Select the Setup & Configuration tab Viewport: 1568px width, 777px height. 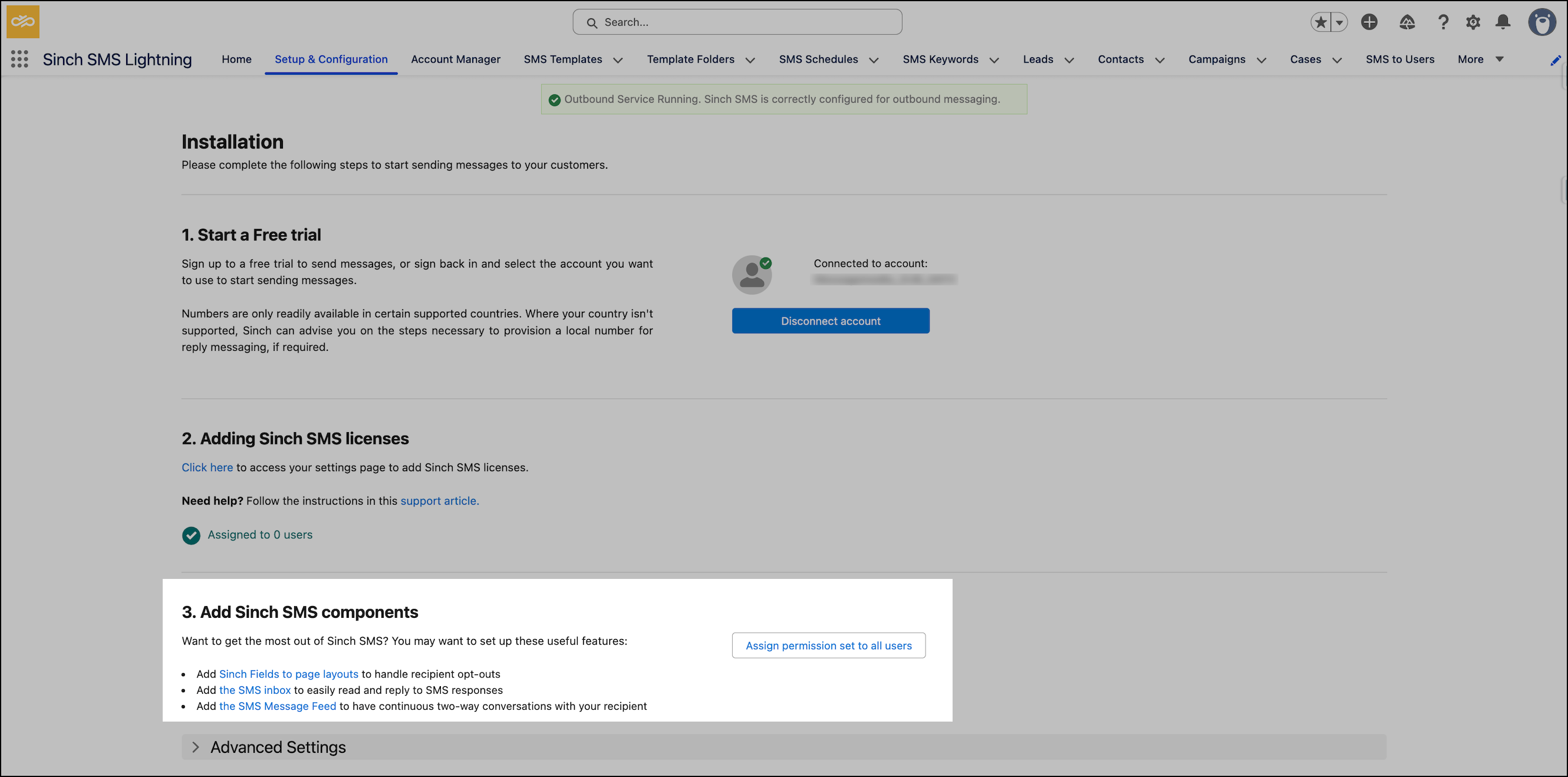click(x=331, y=59)
